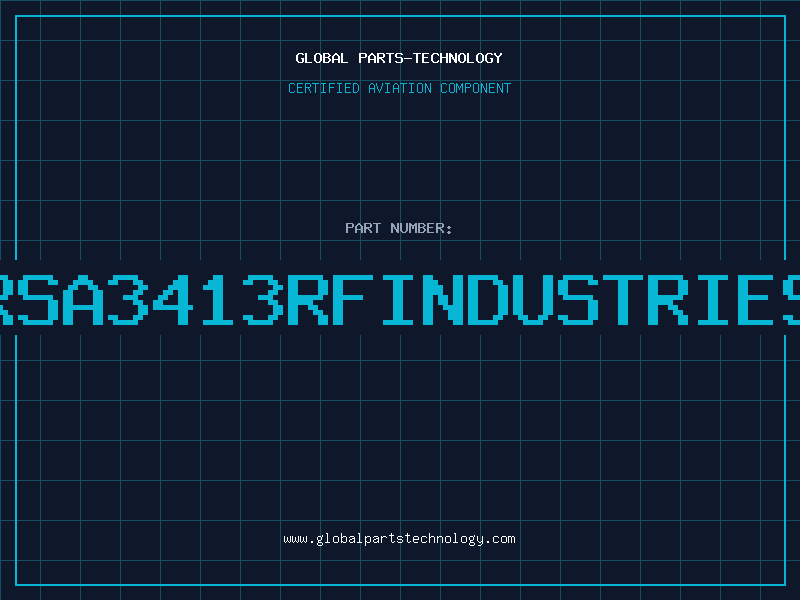This screenshot has height=600, width=800.
Task: Click the large part number RSA3413RFINDUSTRIES text
Action: click(400, 299)
